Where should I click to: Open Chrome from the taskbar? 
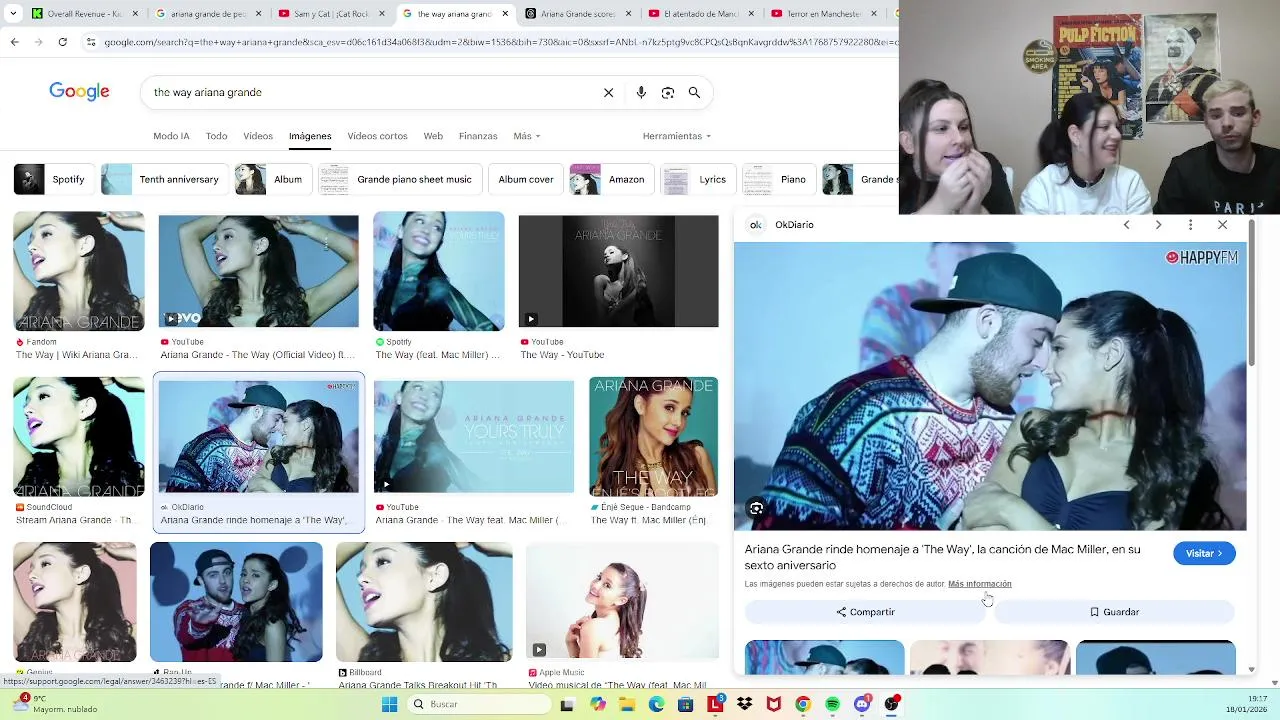[x=803, y=704]
